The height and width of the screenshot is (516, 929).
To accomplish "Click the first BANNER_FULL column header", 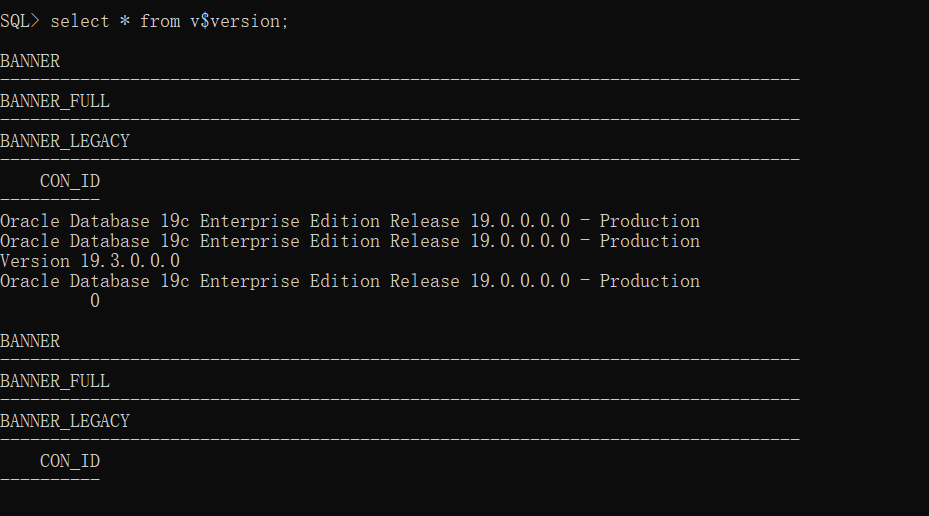I will (55, 101).
